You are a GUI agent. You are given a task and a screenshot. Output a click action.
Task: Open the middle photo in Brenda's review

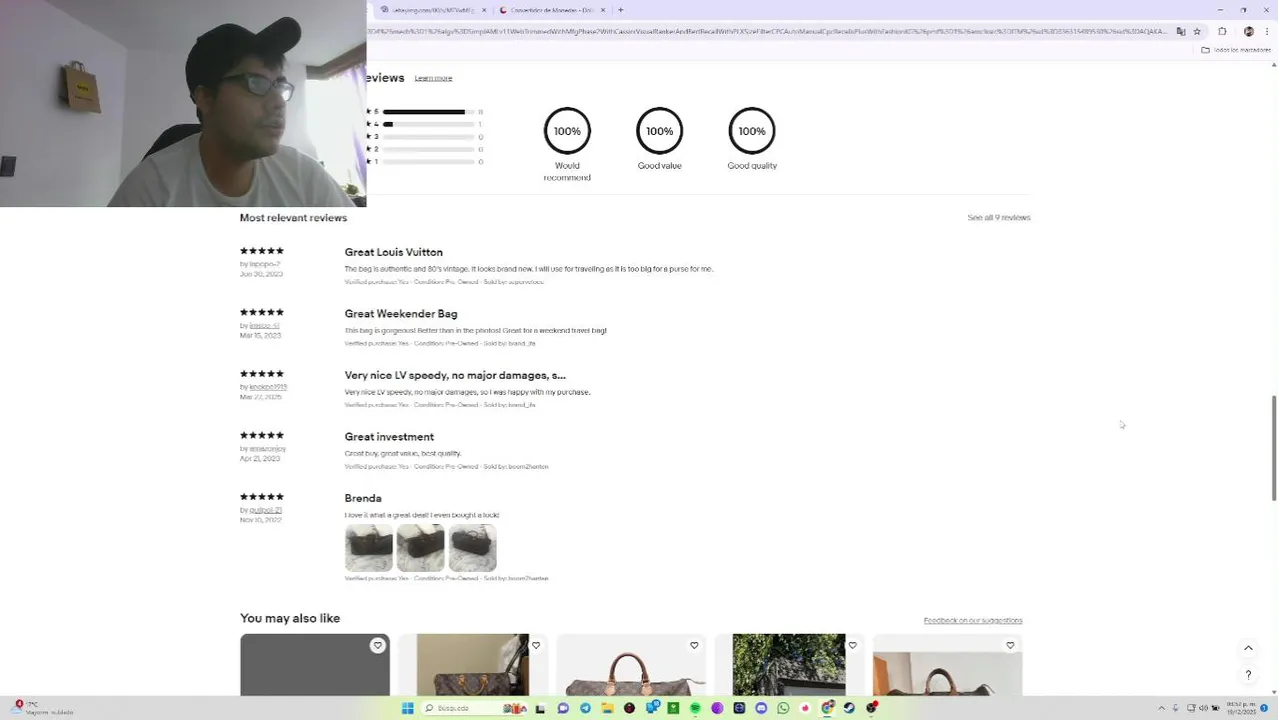coord(421,548)
